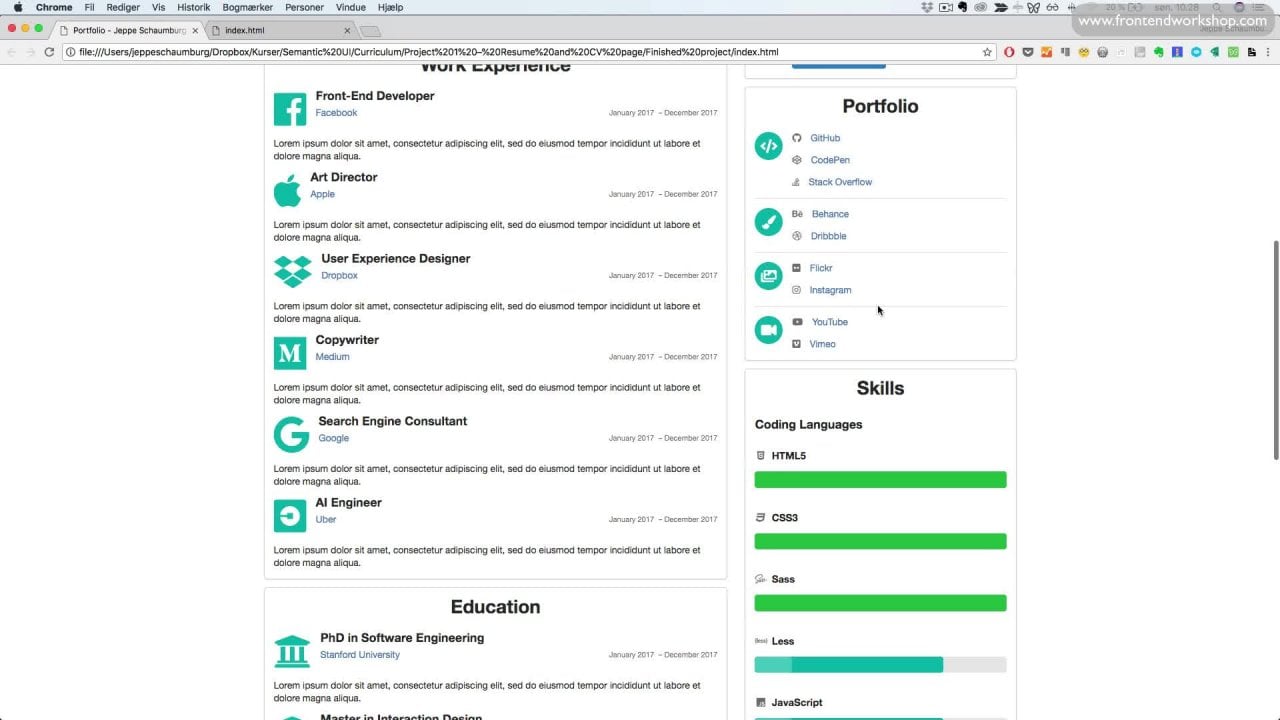
Task: Click the Uber logo beside AI Engineer
Action: click(x=290, y=516)
